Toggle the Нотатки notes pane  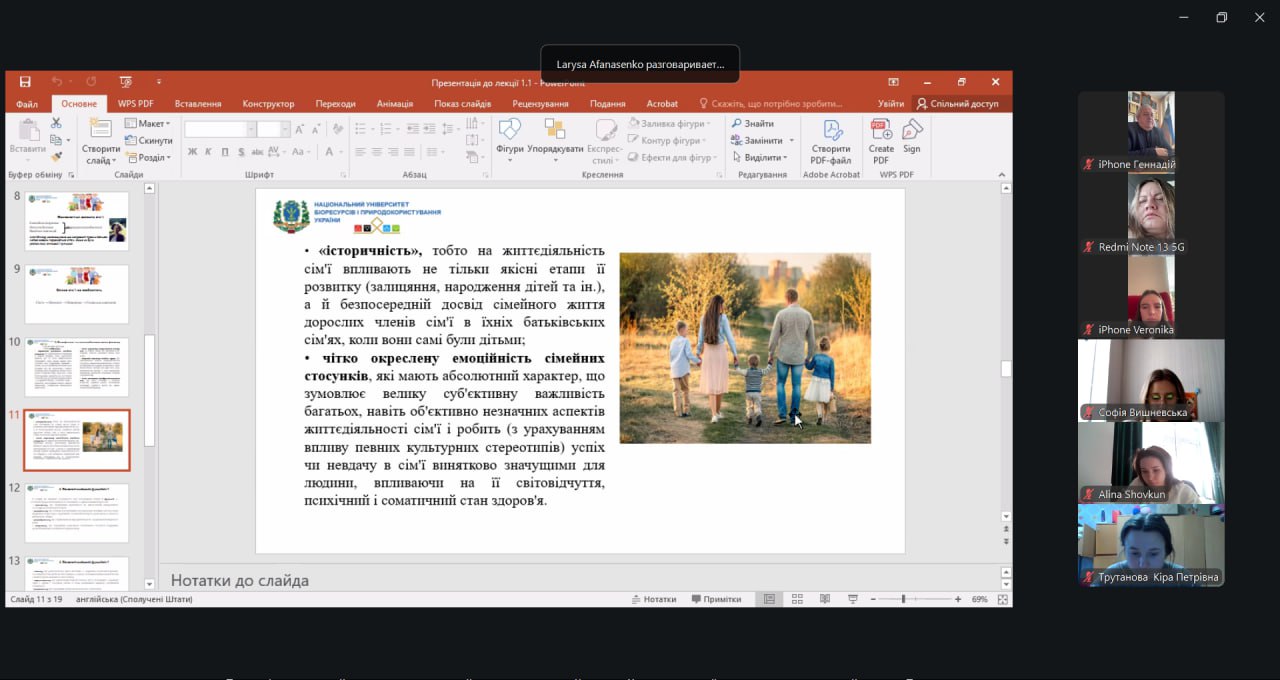tap(653, 599)
